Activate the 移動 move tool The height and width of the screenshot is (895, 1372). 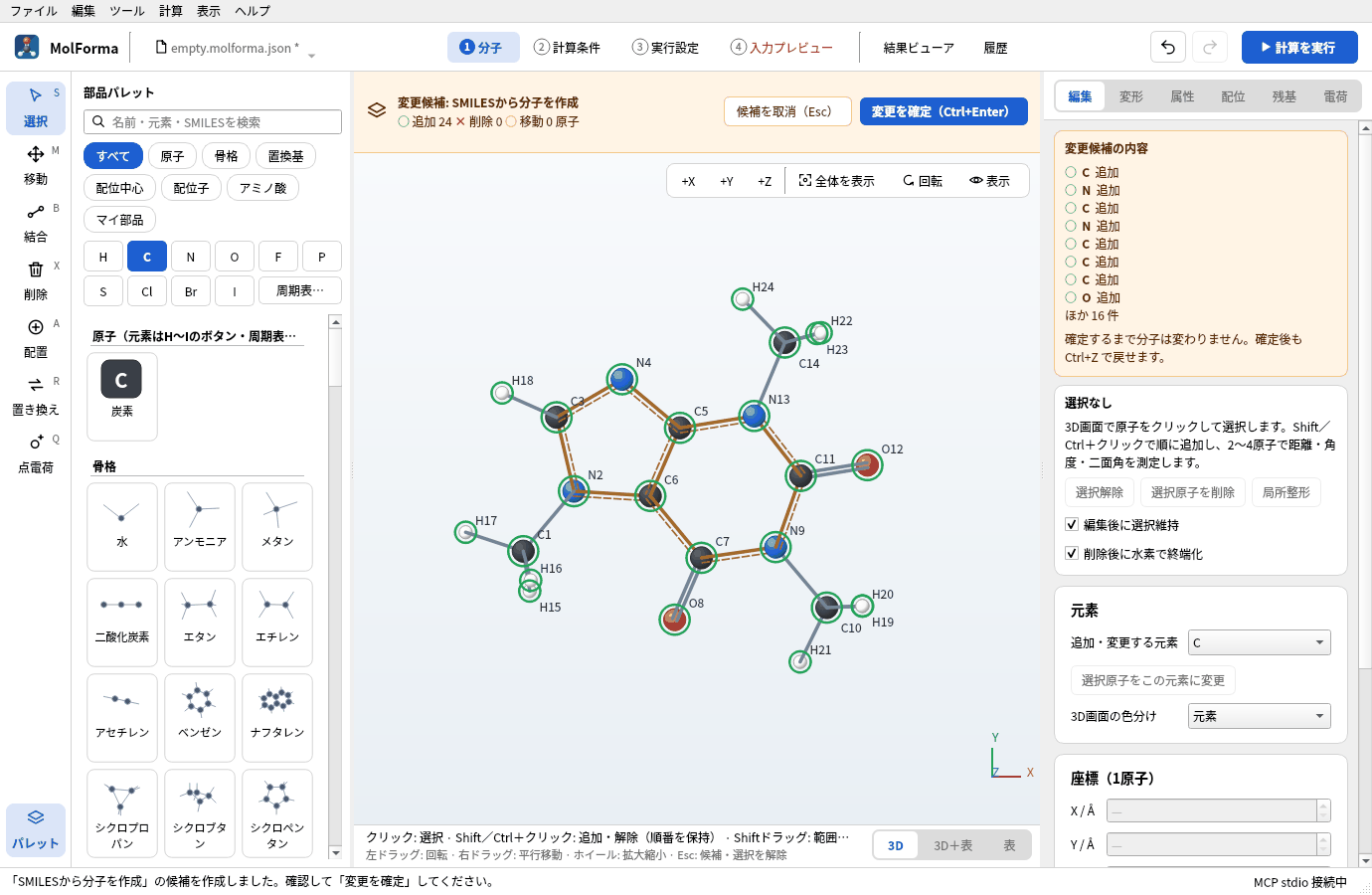36,165
